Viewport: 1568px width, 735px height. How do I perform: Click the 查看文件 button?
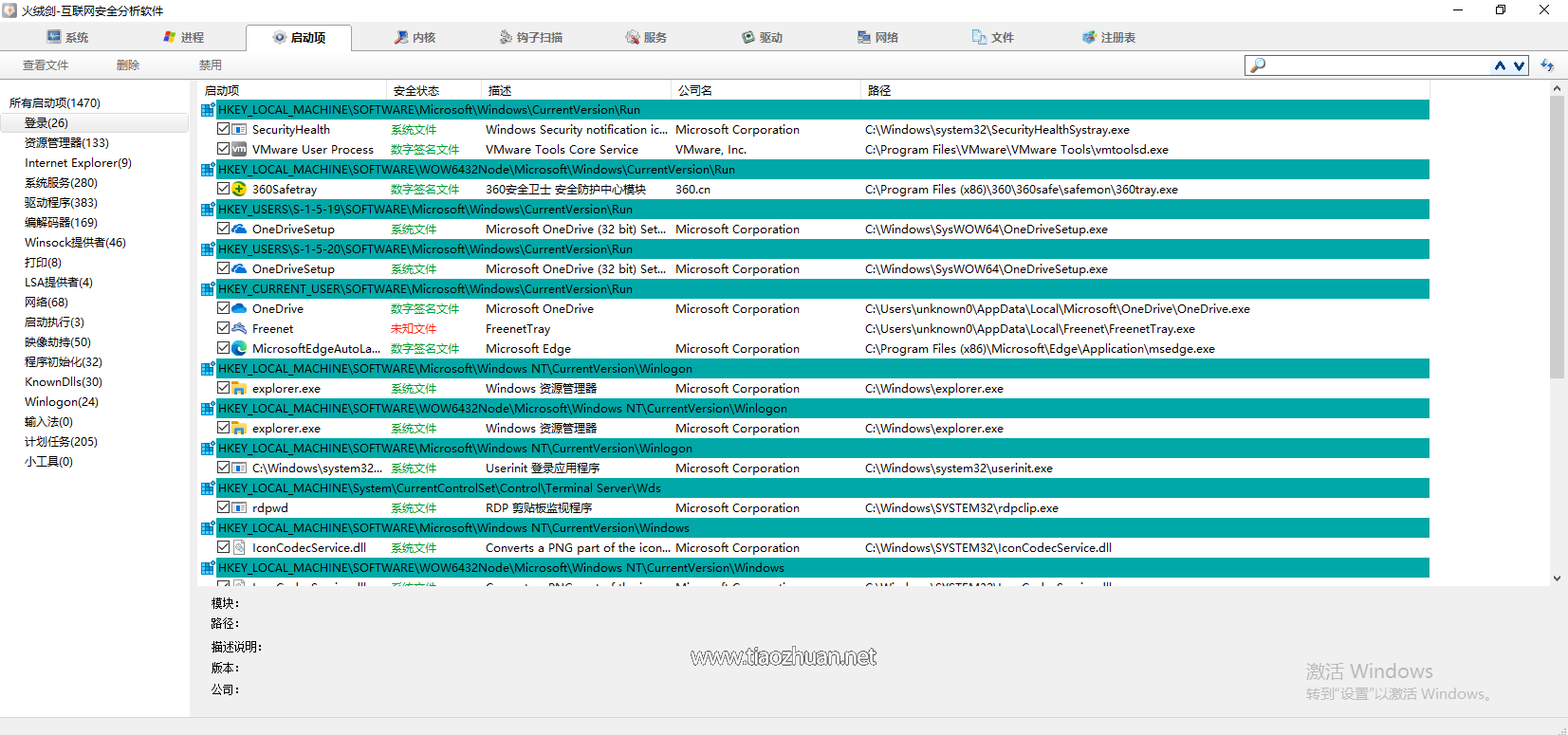(x=46, y=65)
